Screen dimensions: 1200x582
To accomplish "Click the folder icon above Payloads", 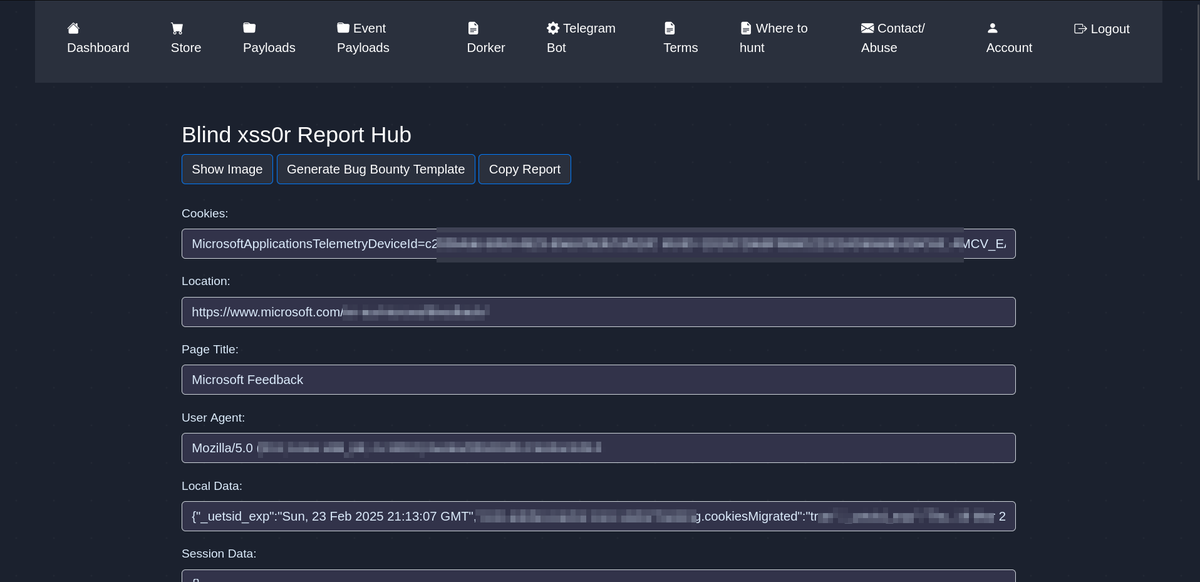I will pos(250,28).
